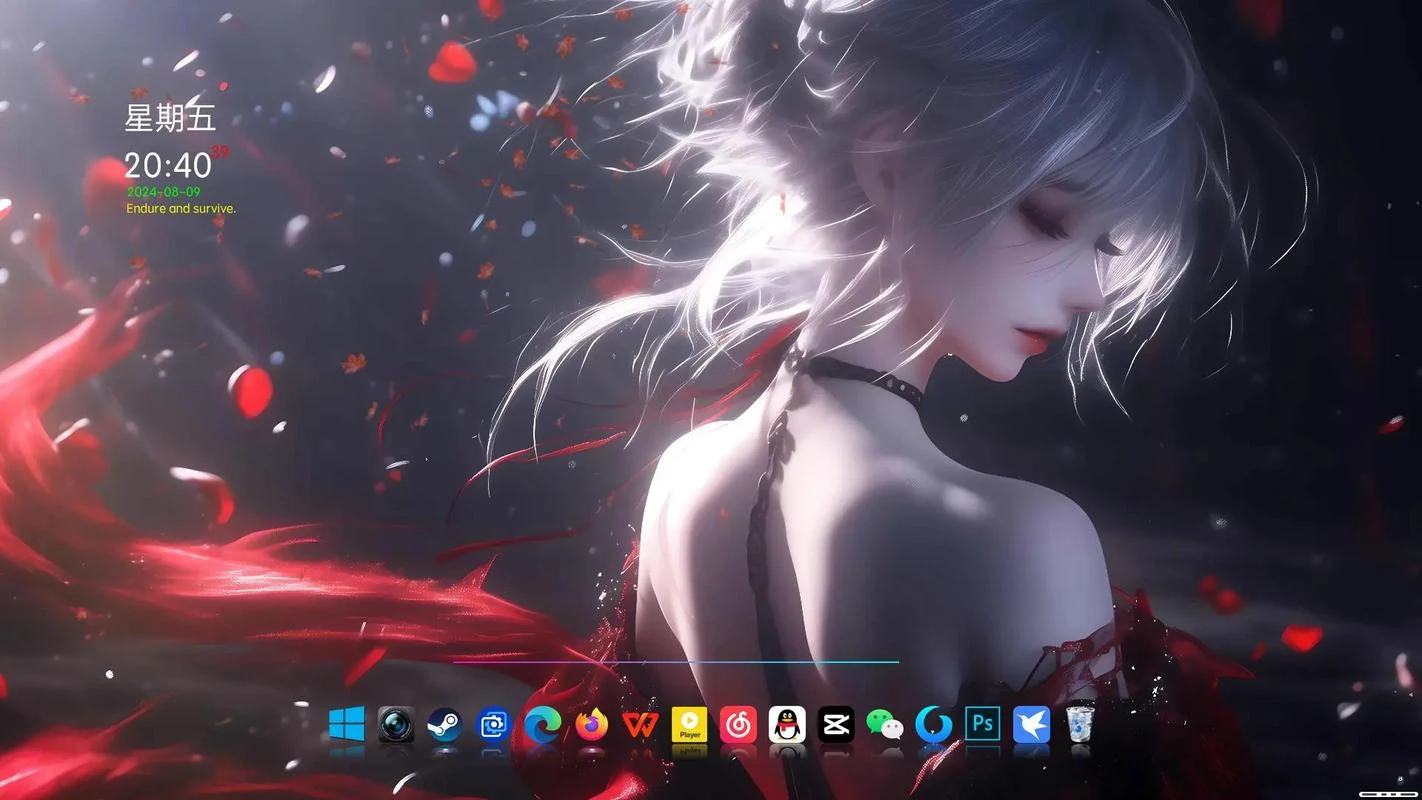Click the 星期五 weekday label

point(170,118)
